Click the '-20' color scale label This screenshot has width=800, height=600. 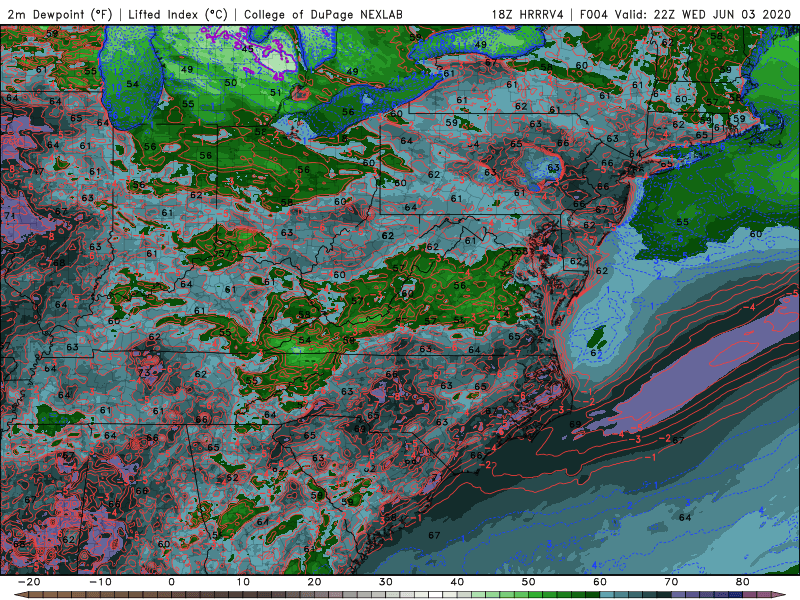[x=29, y=582]
